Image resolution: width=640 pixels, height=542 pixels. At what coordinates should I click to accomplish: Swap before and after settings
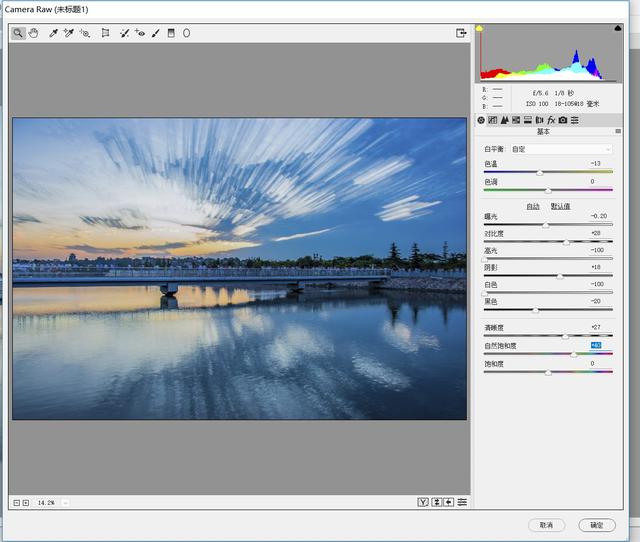(x=436, y=502)
